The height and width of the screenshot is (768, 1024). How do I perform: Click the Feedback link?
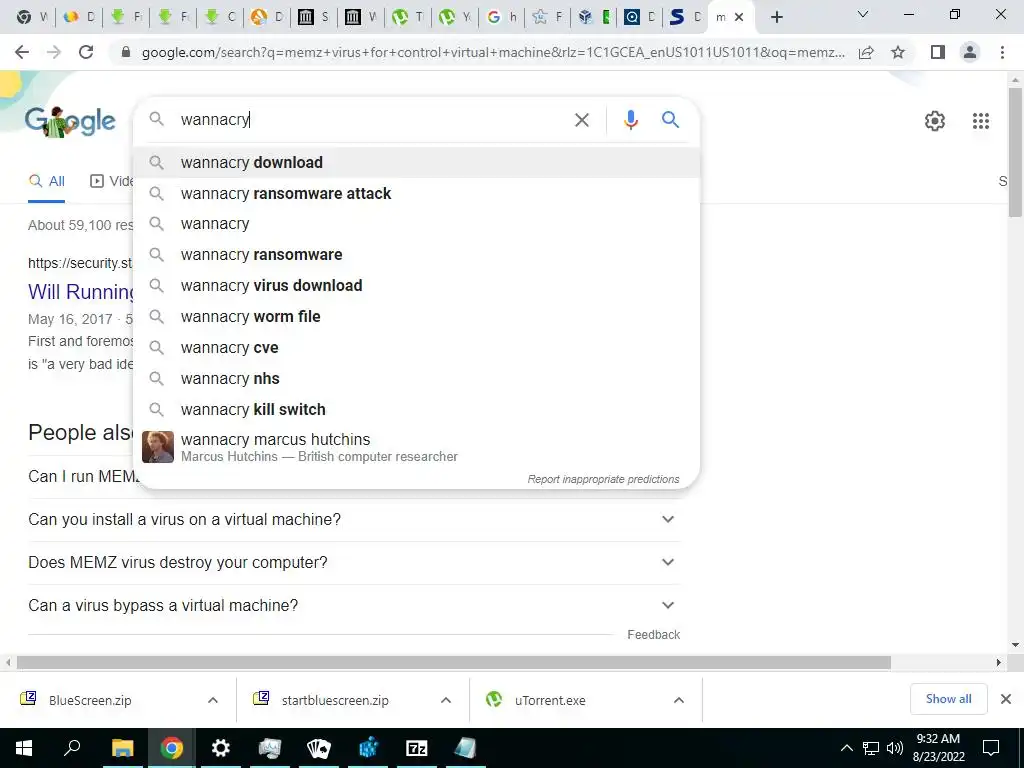653,635
